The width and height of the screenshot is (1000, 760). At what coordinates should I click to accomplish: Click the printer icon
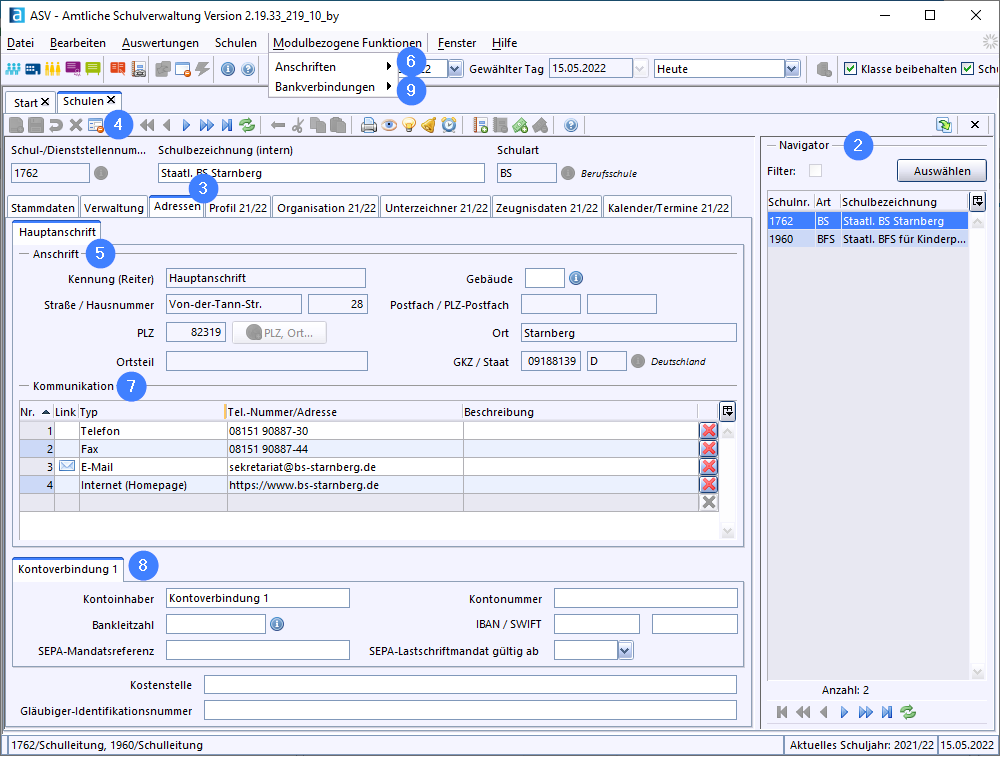(x=369, y=125)
